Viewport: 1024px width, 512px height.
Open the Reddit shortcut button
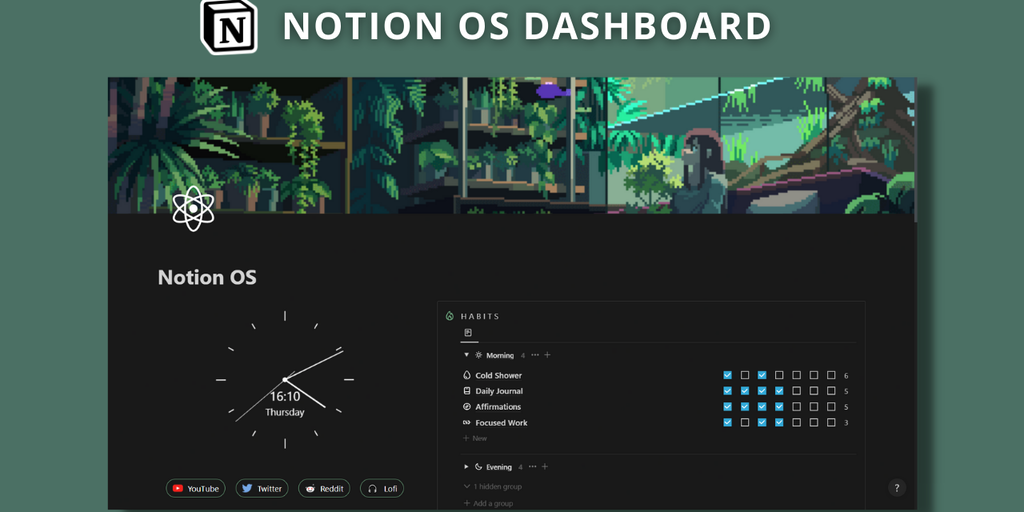(x=324, y=488)
